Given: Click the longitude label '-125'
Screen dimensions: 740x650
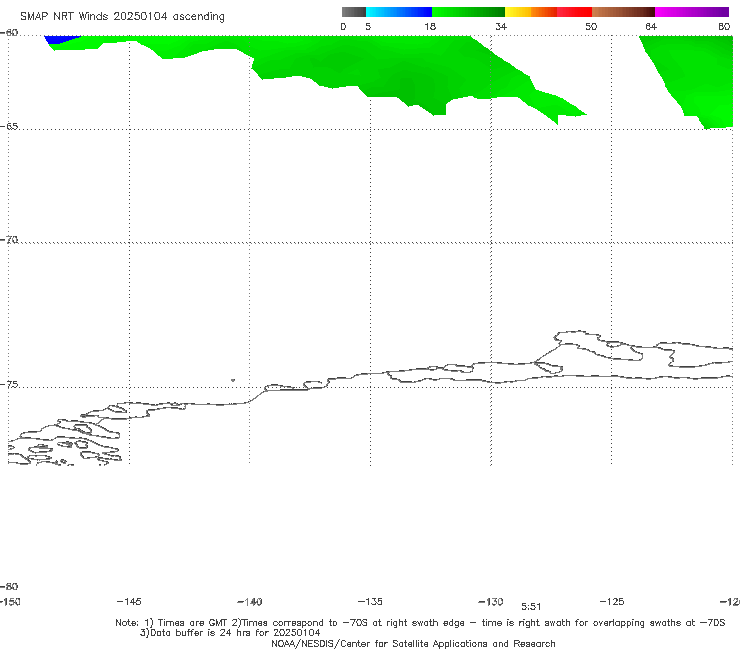Looking at the screenshot, I should tap(612, 601).
